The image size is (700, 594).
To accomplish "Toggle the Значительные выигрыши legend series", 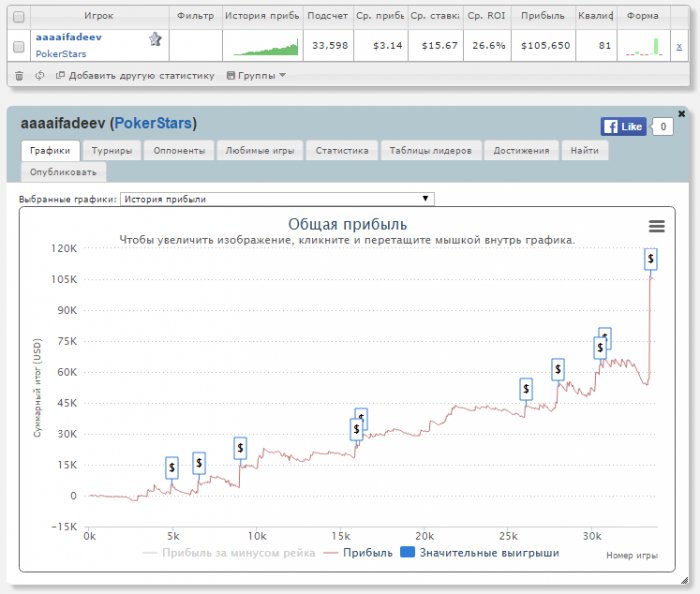I will click(x=479, y=552).
